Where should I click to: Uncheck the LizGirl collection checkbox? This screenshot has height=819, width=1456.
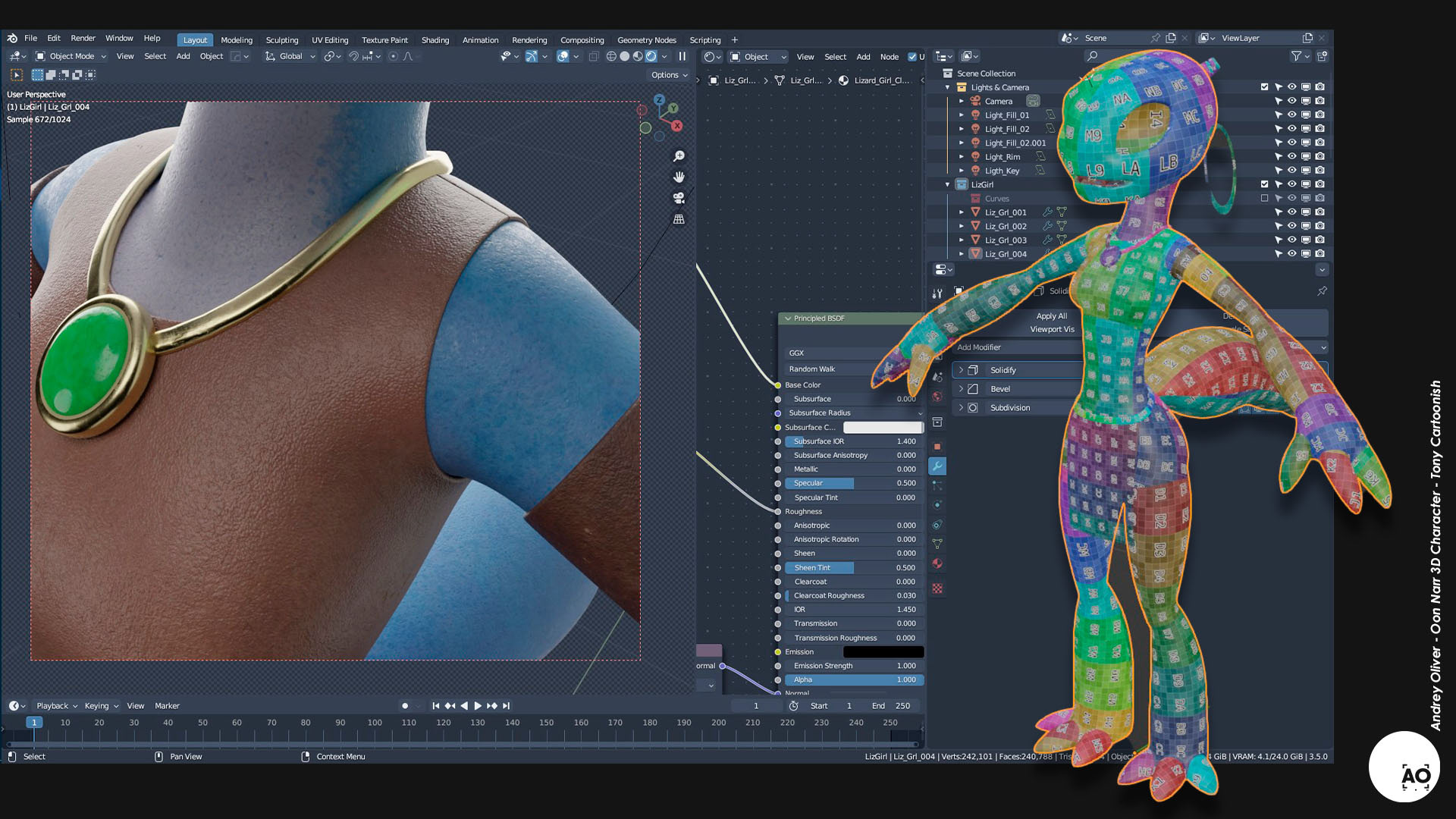click(1264, 184)
